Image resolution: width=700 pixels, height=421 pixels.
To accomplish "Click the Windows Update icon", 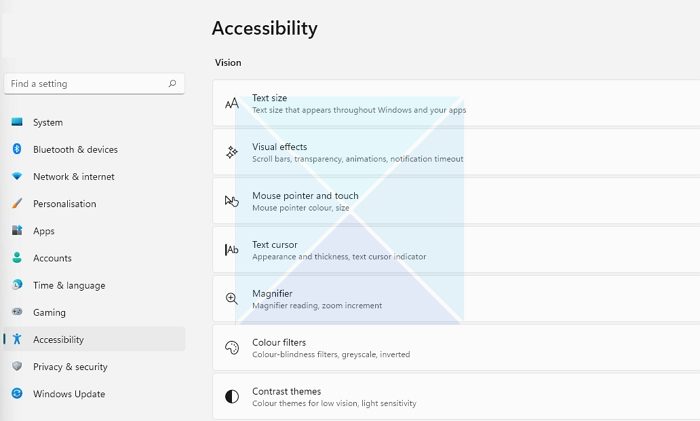I will click(x=17, y=394).
